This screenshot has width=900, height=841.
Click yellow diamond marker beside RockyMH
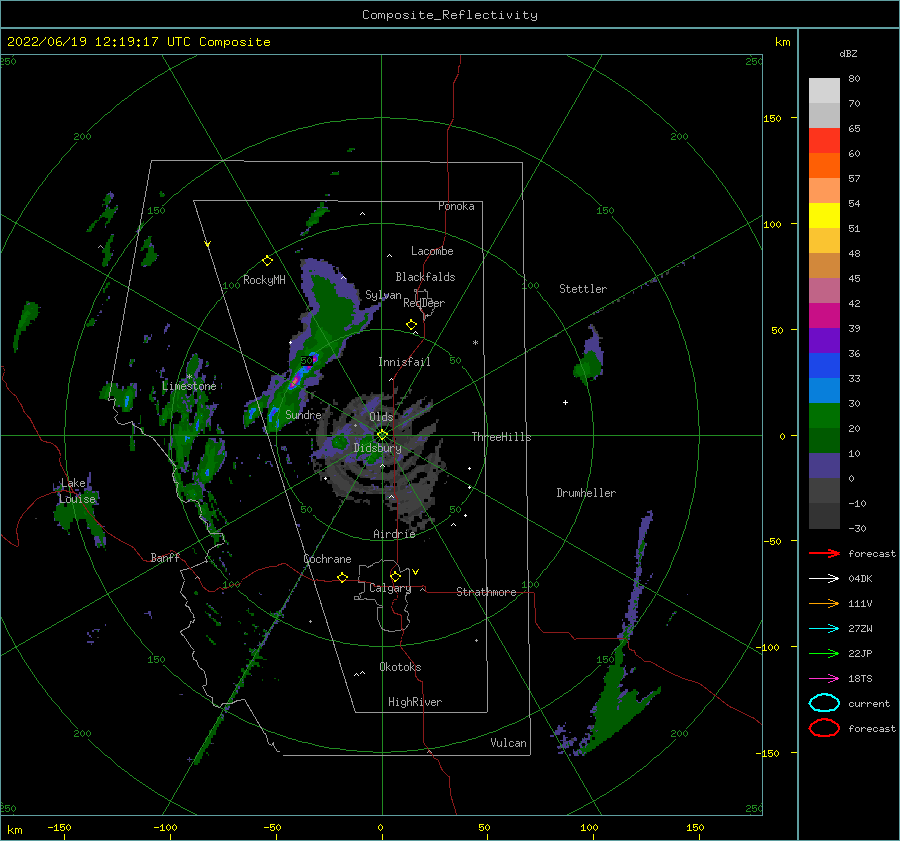tap(267, 261)
